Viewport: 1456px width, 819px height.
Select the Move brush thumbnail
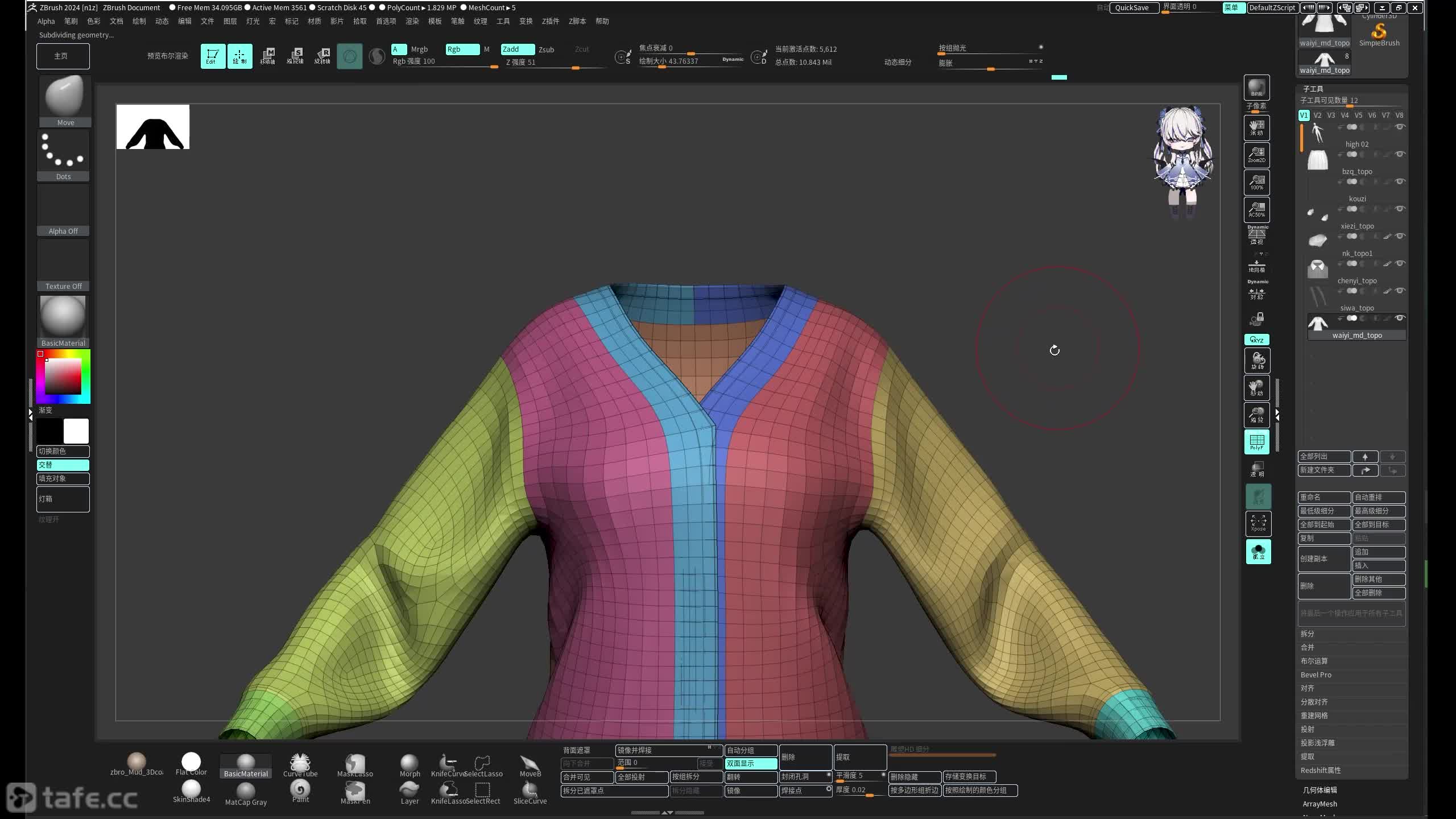coord(65,101)
